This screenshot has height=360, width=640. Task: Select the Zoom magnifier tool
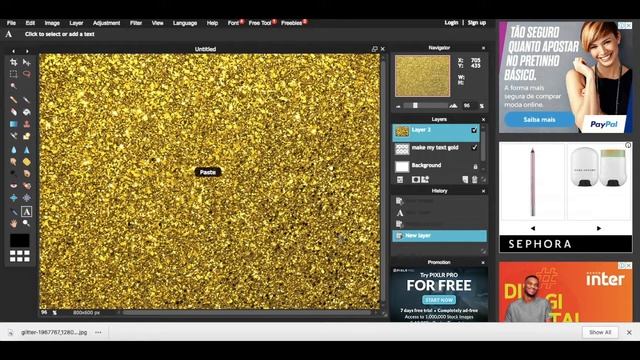[x=27, y=223]
